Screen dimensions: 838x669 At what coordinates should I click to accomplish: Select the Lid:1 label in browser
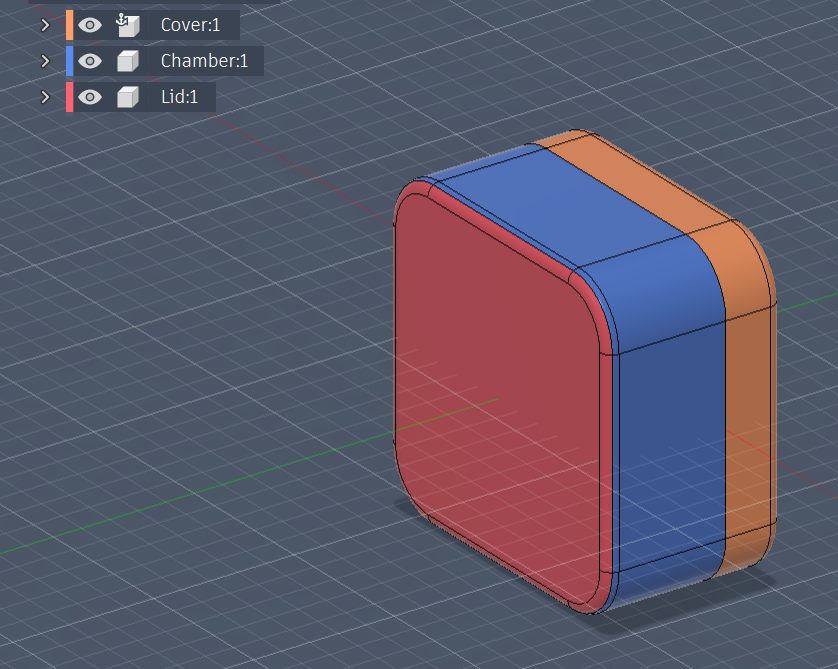click(180, 97)
